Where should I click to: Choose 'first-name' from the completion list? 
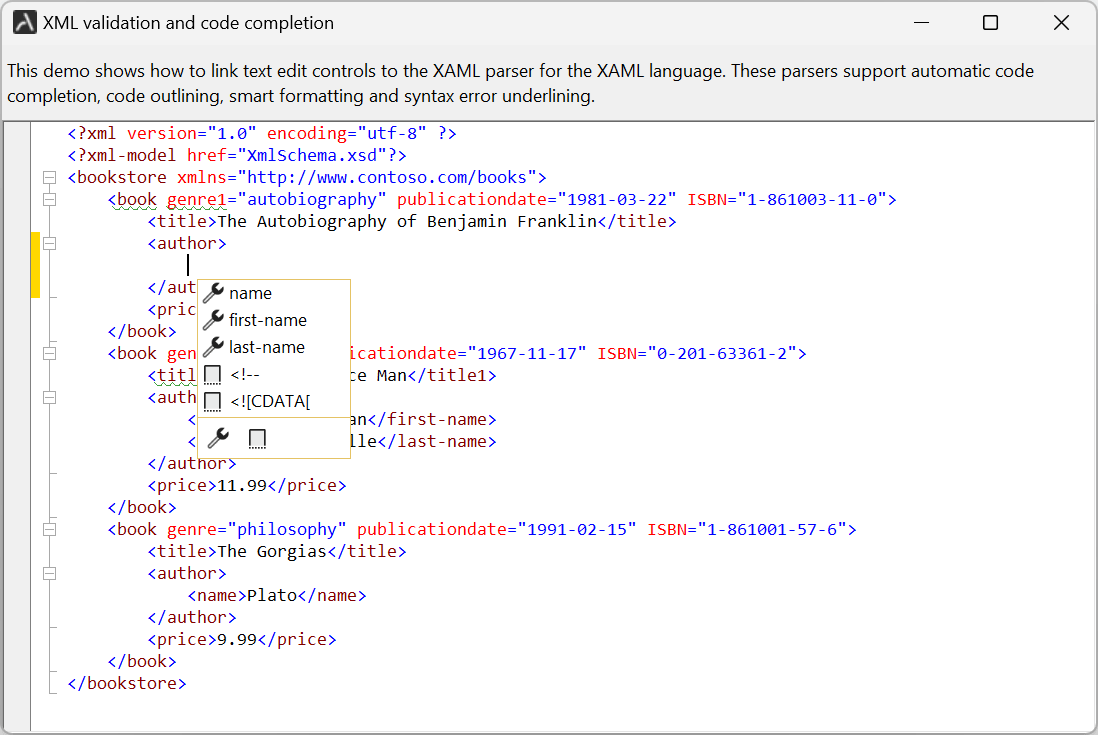pos(274,320)
